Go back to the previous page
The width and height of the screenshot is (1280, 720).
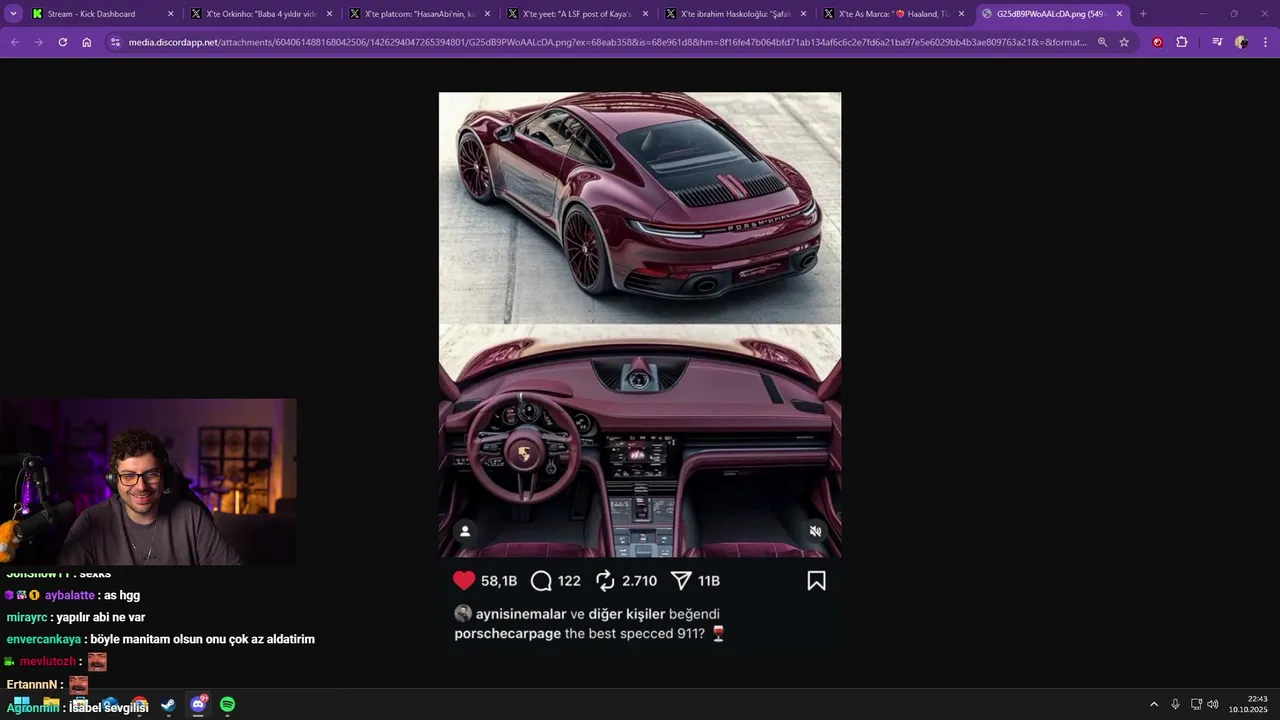coord(15,42)
